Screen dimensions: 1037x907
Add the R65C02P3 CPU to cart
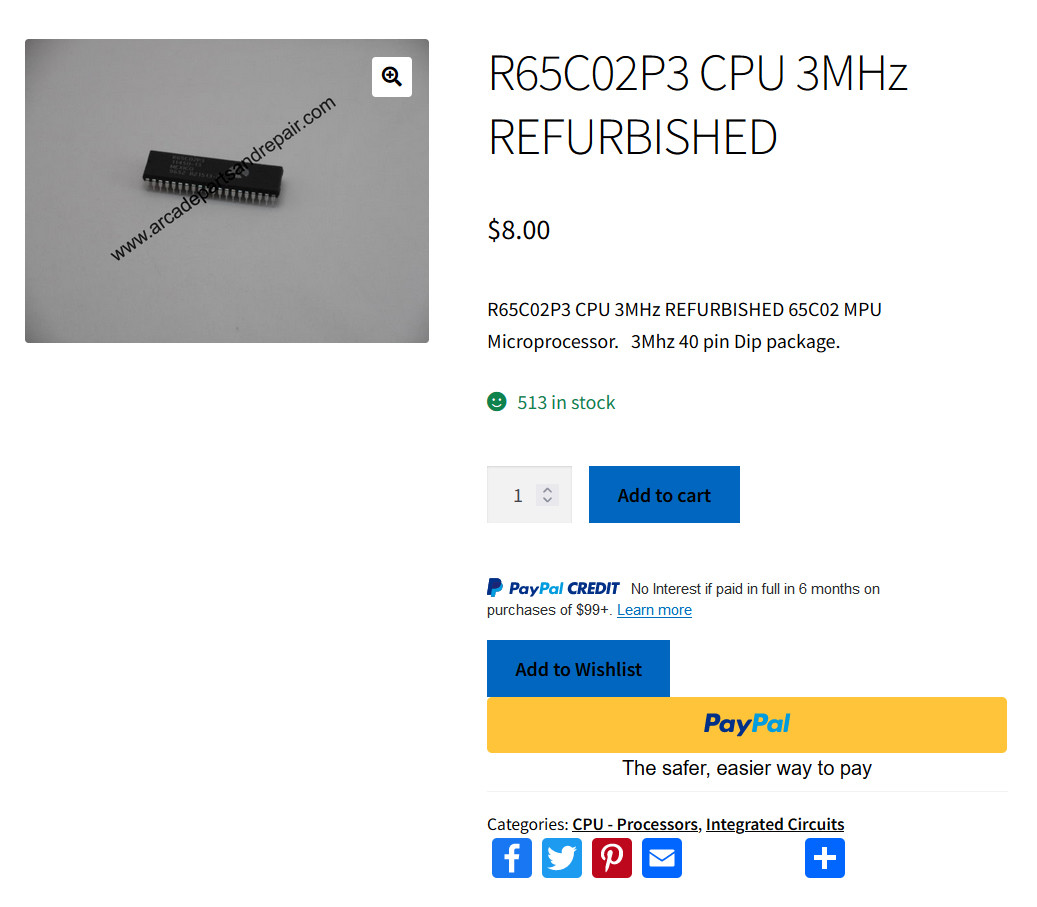click(664, 495)
